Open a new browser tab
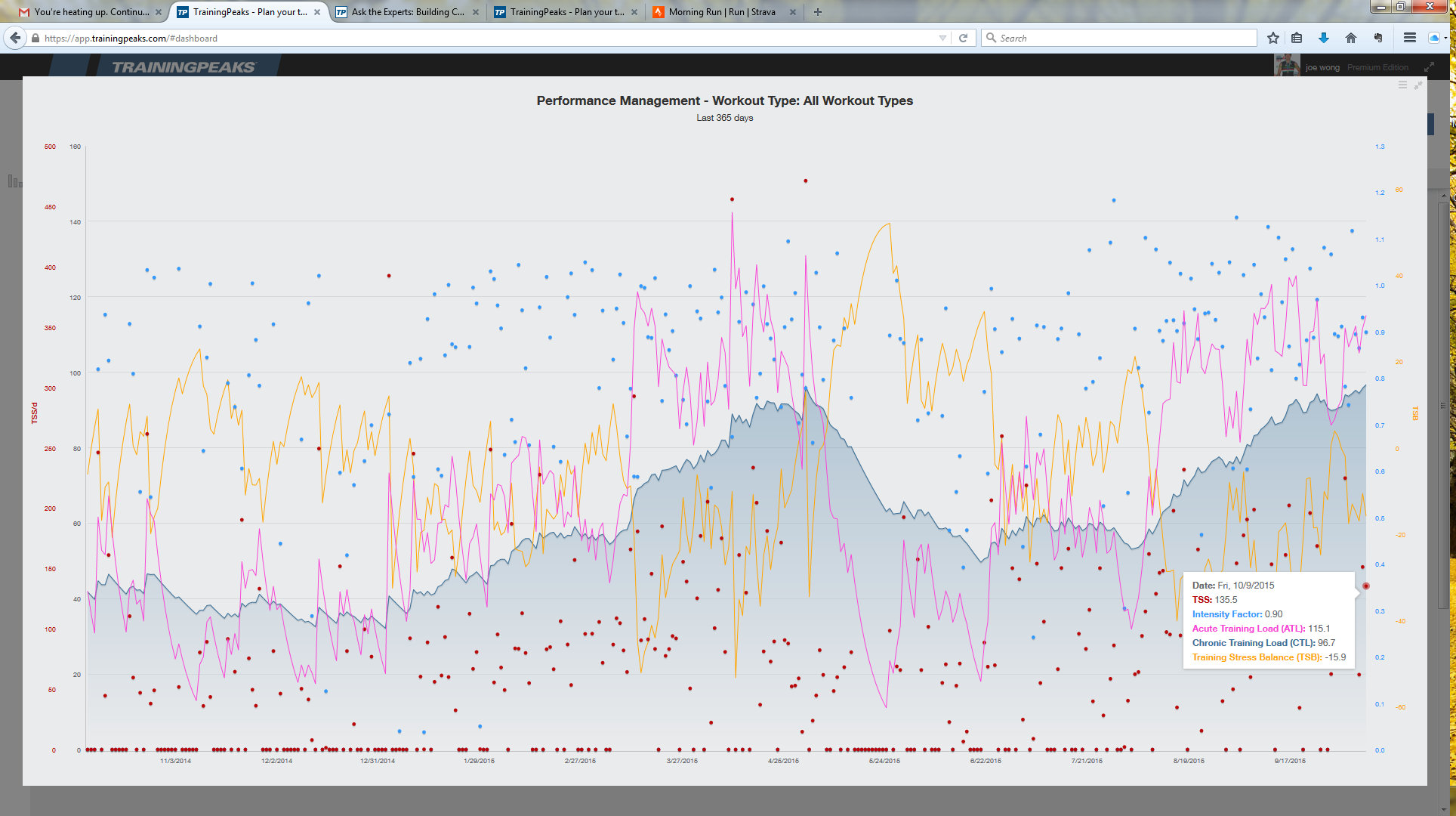Image resolution: width=1456 pixels, height=816 pixels. point(817,12)
